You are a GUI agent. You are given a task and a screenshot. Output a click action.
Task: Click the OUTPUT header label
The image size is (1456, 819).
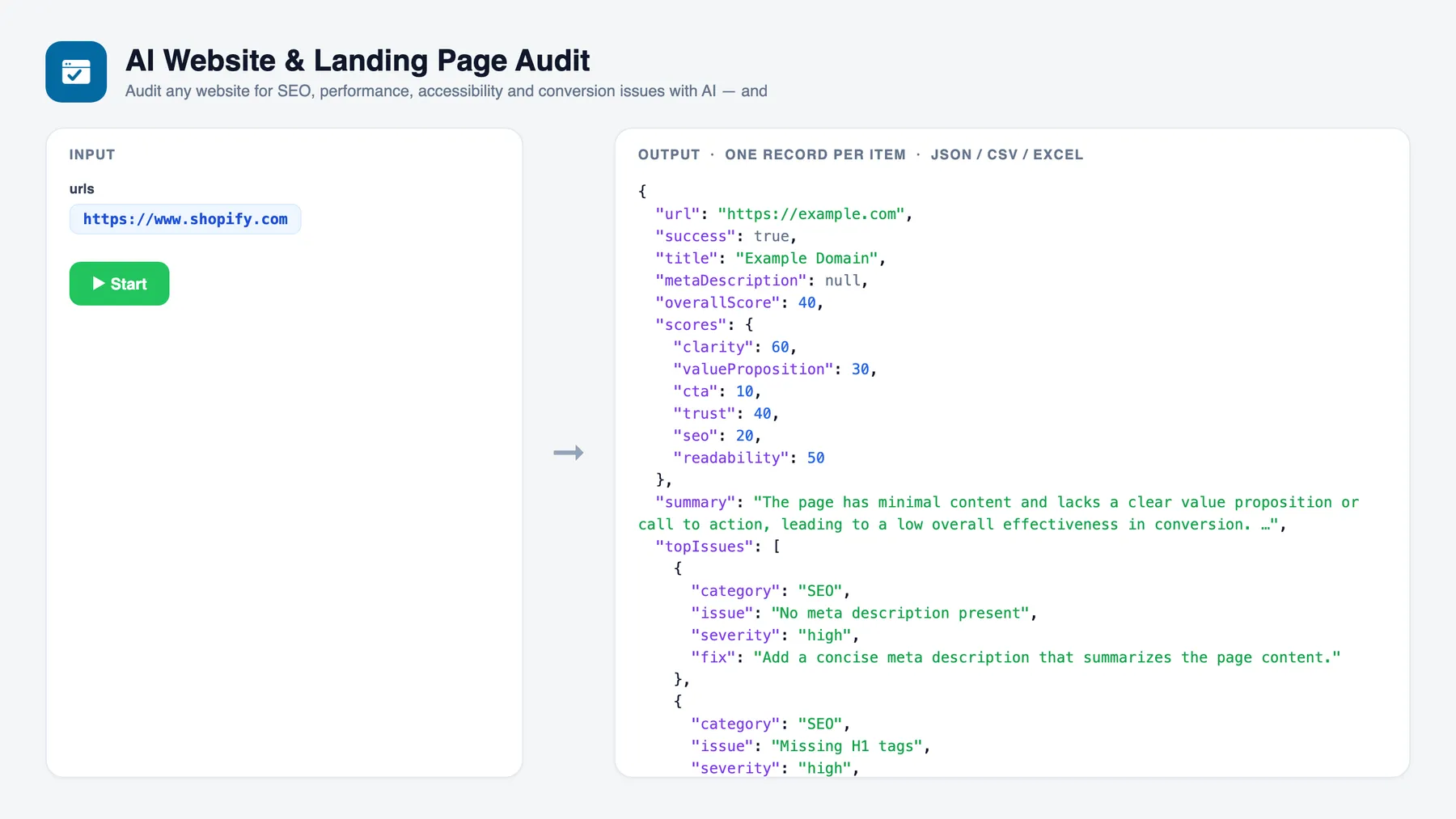click(669, 154)
